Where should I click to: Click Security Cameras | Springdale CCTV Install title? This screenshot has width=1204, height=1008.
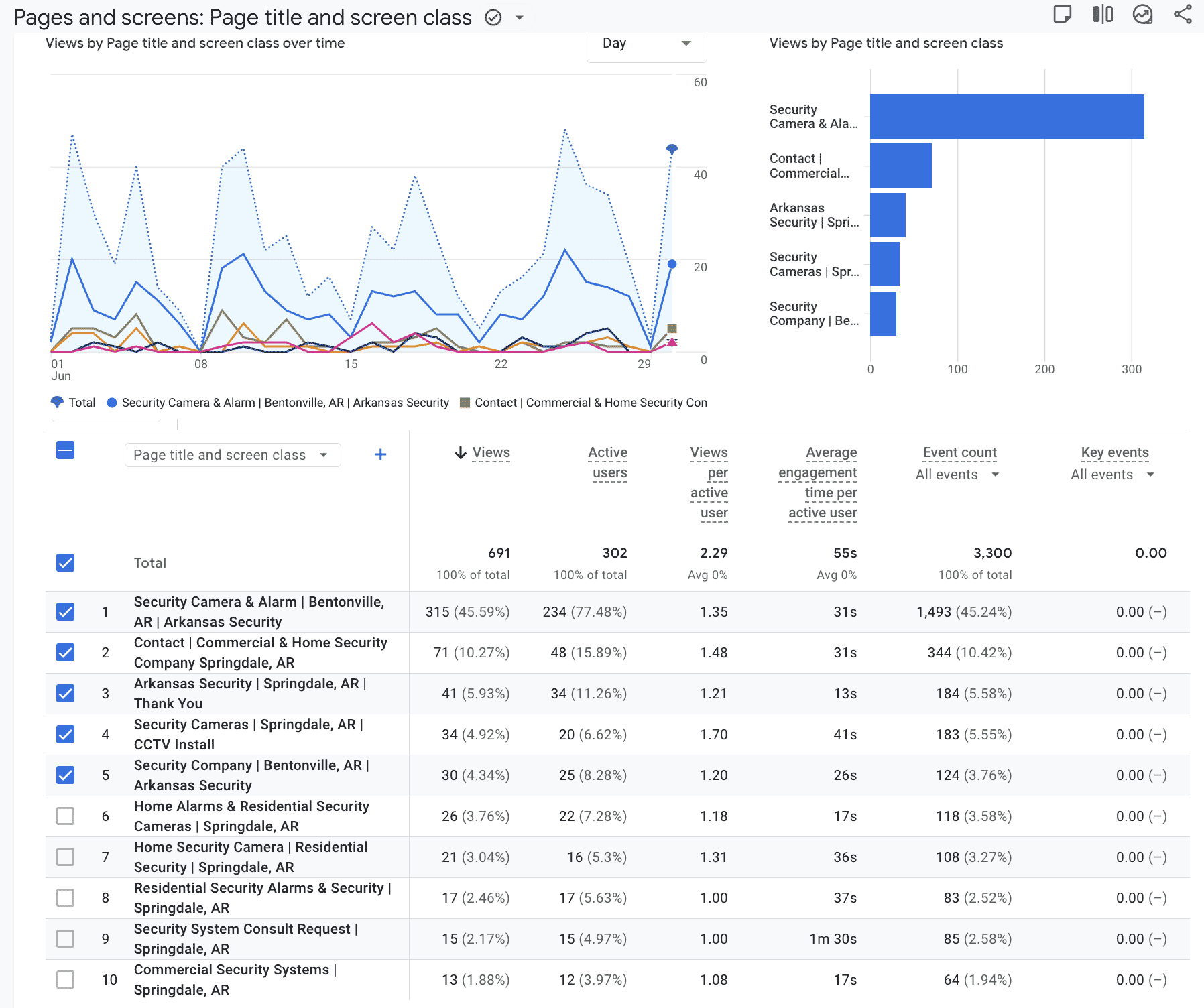(249, 735)
